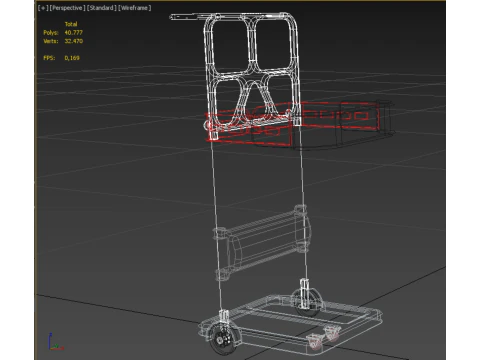The height and width of the screenshot is (360, 480).
Task: Select the cart base platform wireframe
Action: point(291,324)
